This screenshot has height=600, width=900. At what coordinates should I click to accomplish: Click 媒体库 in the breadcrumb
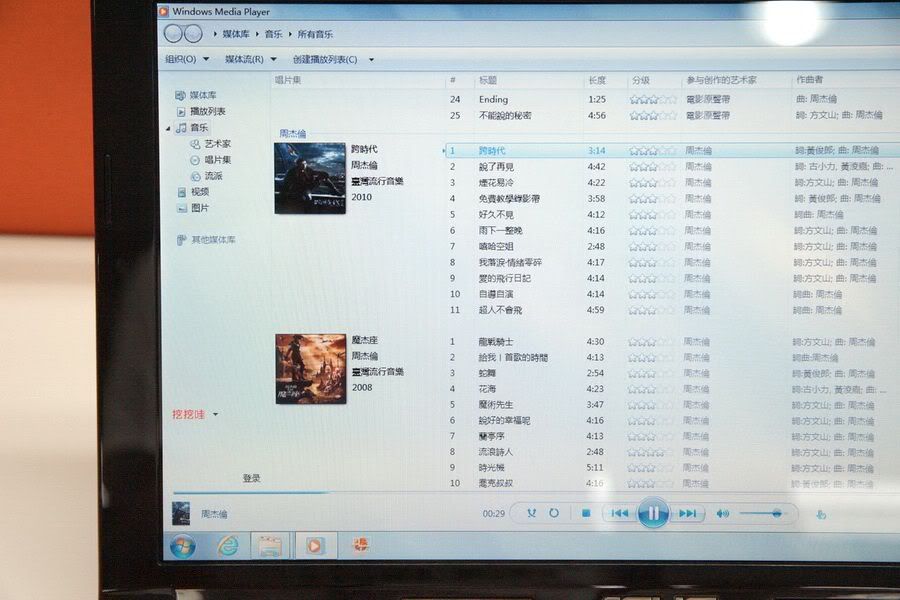click(236, 34)
